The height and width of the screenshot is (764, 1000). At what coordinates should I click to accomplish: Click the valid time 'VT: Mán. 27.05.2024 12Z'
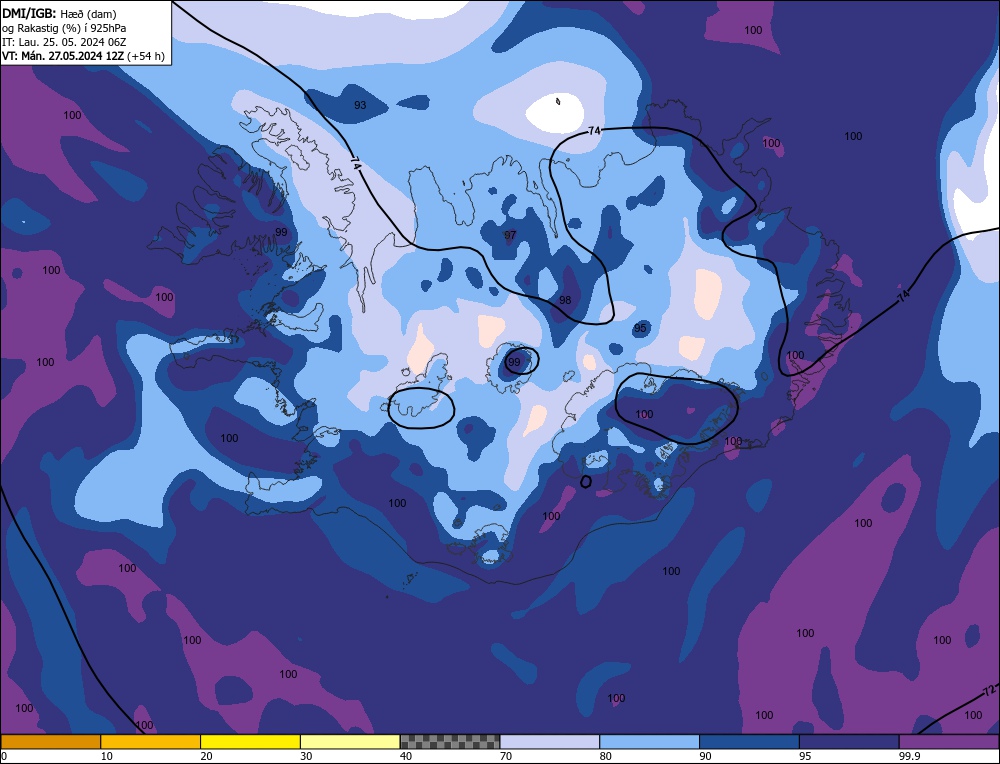pyautogui.click(x=63, y=56)
